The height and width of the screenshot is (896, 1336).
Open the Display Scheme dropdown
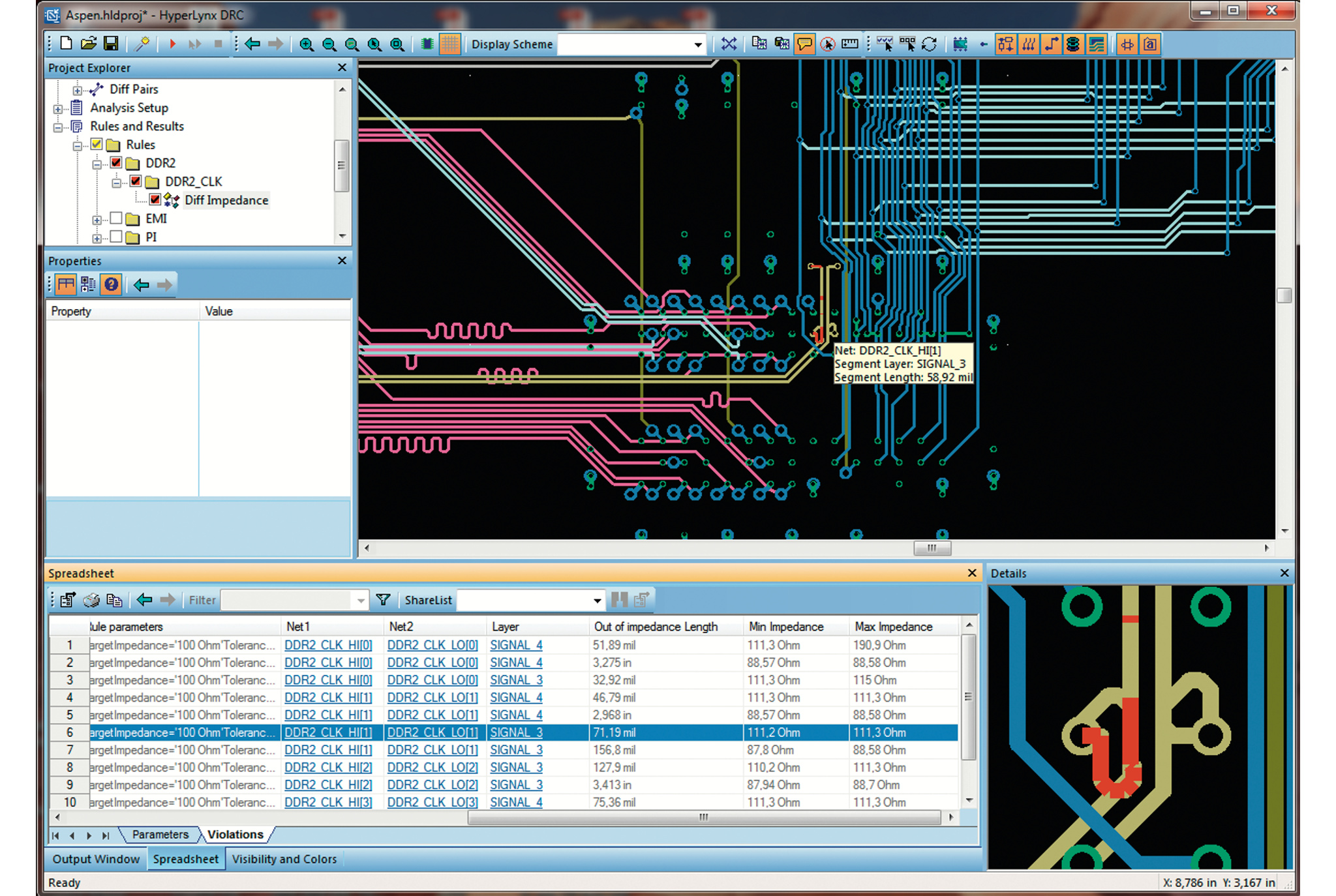click(x=697, y=44)
